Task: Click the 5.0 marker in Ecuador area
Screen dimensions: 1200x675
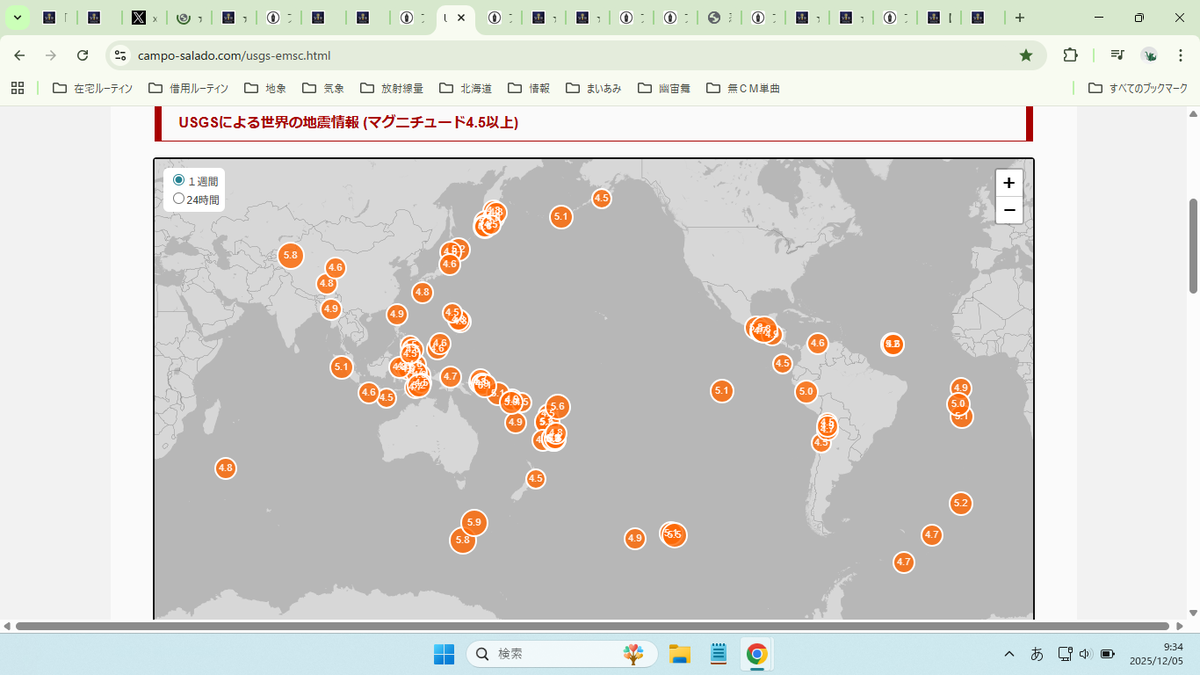Action: [x=806, y=391]
